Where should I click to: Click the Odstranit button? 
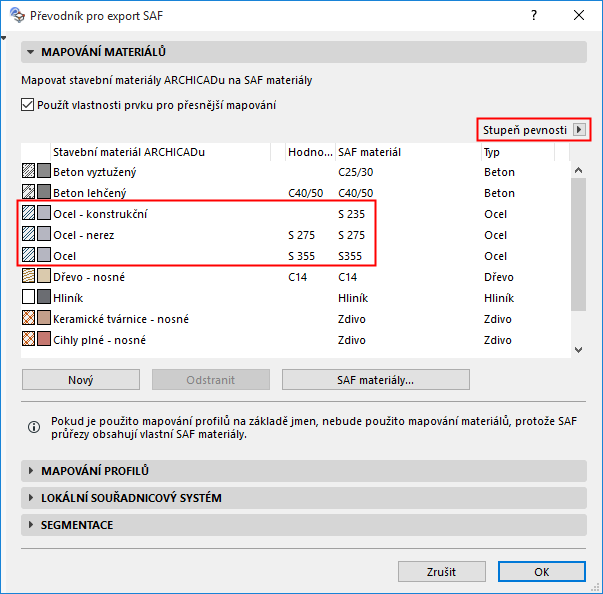[211, 380]
